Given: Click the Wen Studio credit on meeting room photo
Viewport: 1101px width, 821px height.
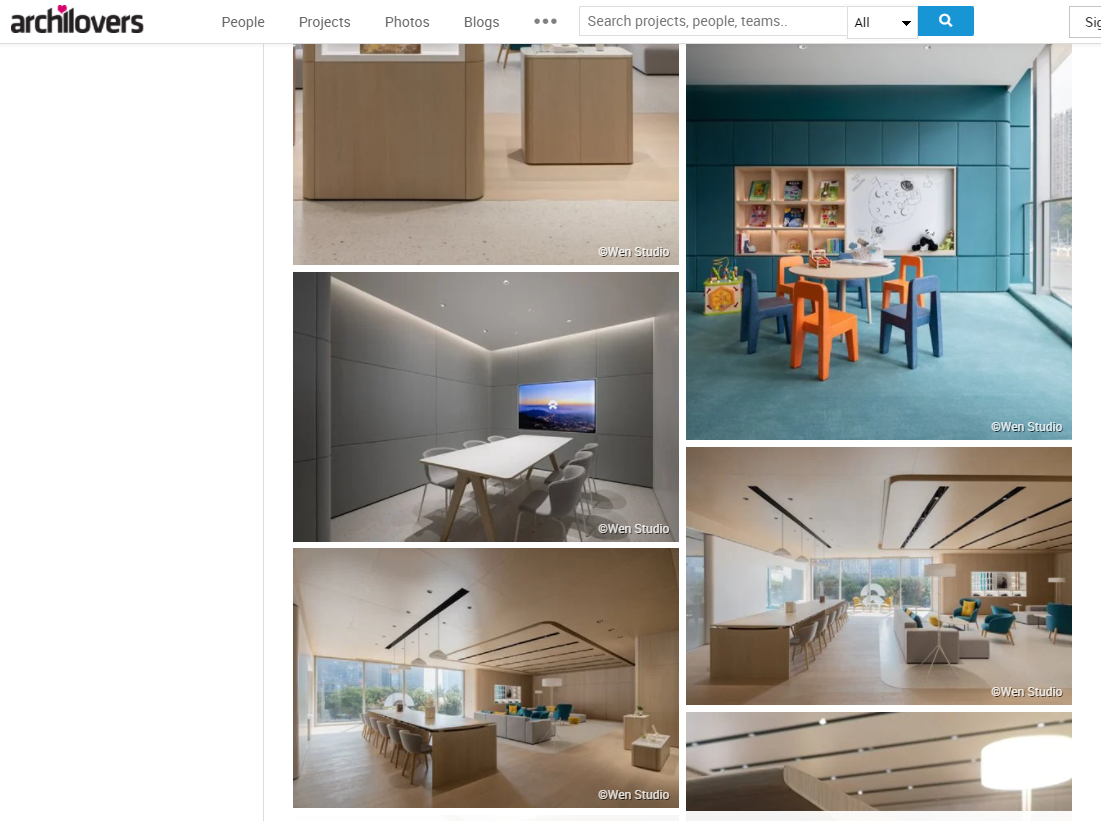Looking at the screenshot, I should coord(633,529).
